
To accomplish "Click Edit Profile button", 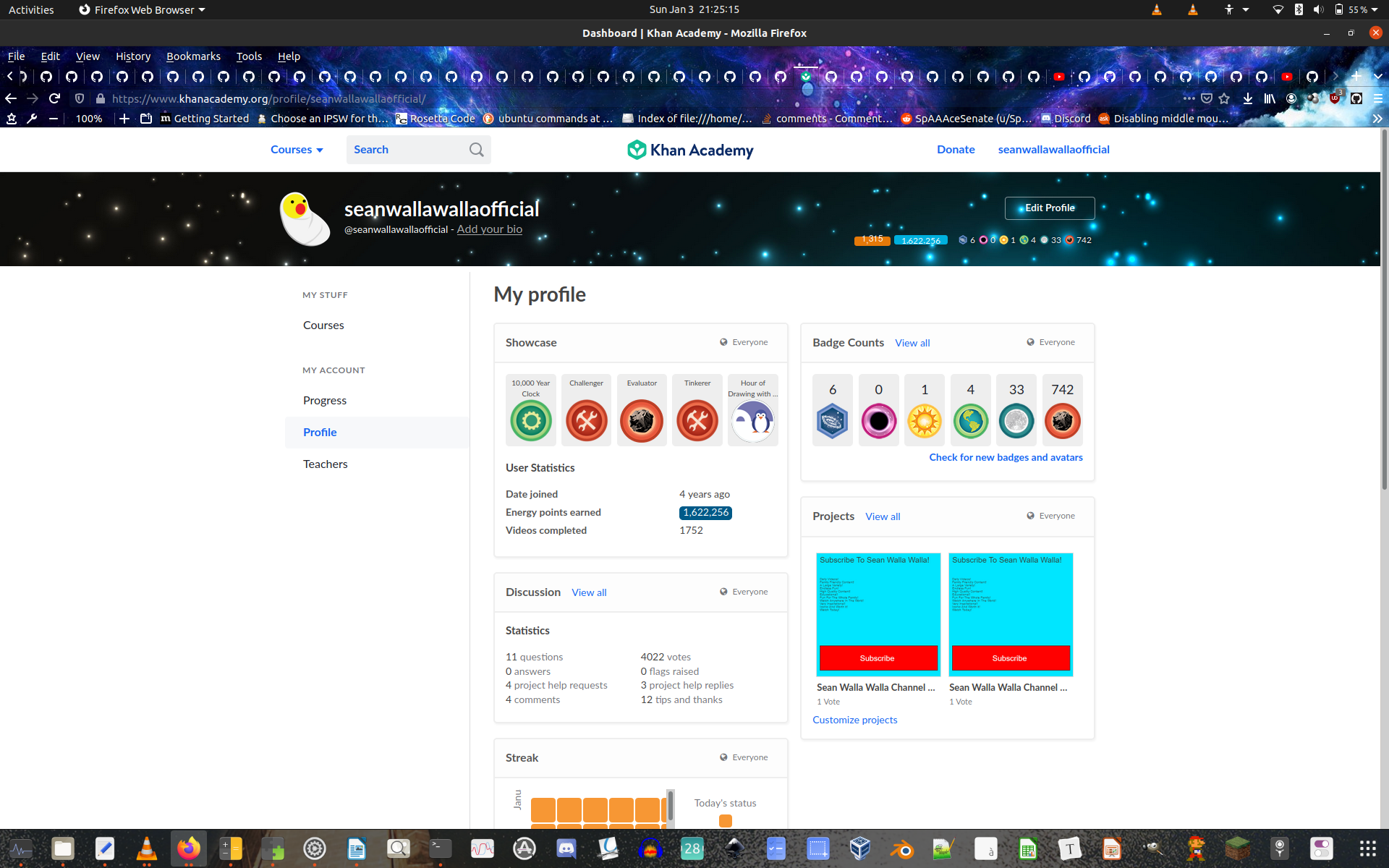I will point(1049,207).
